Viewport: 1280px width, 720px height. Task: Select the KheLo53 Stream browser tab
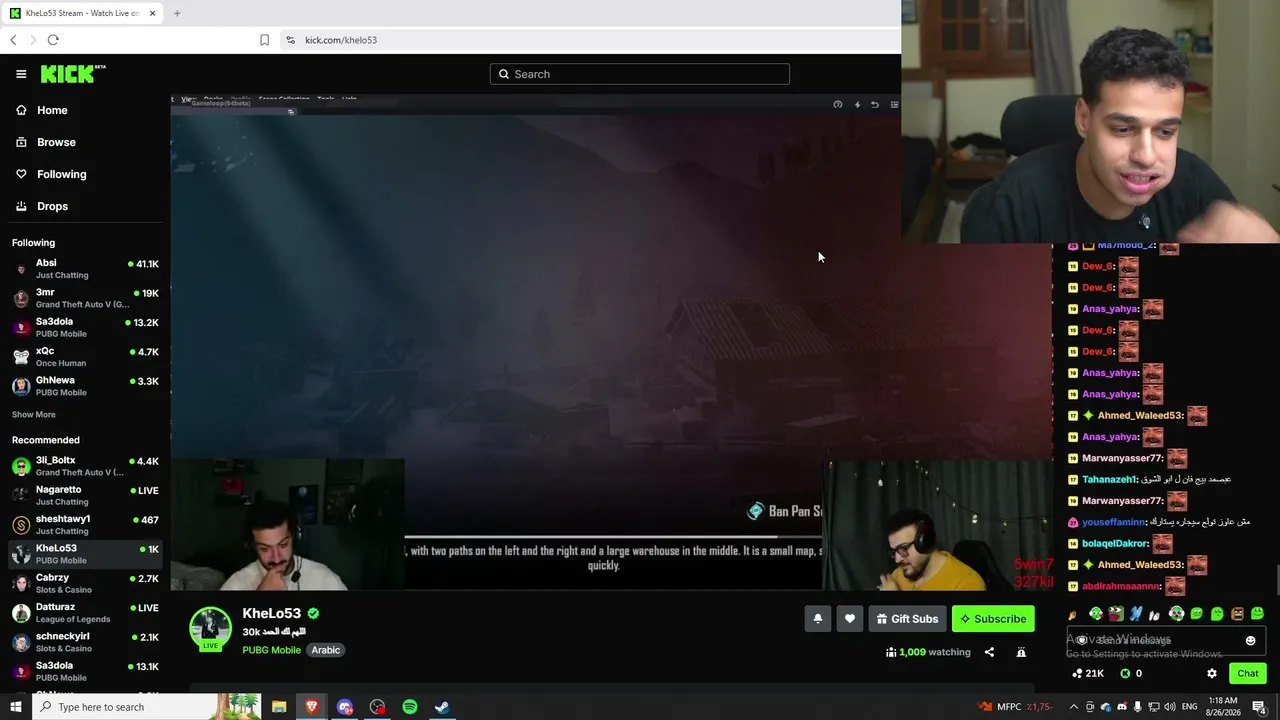click(83, 13)
